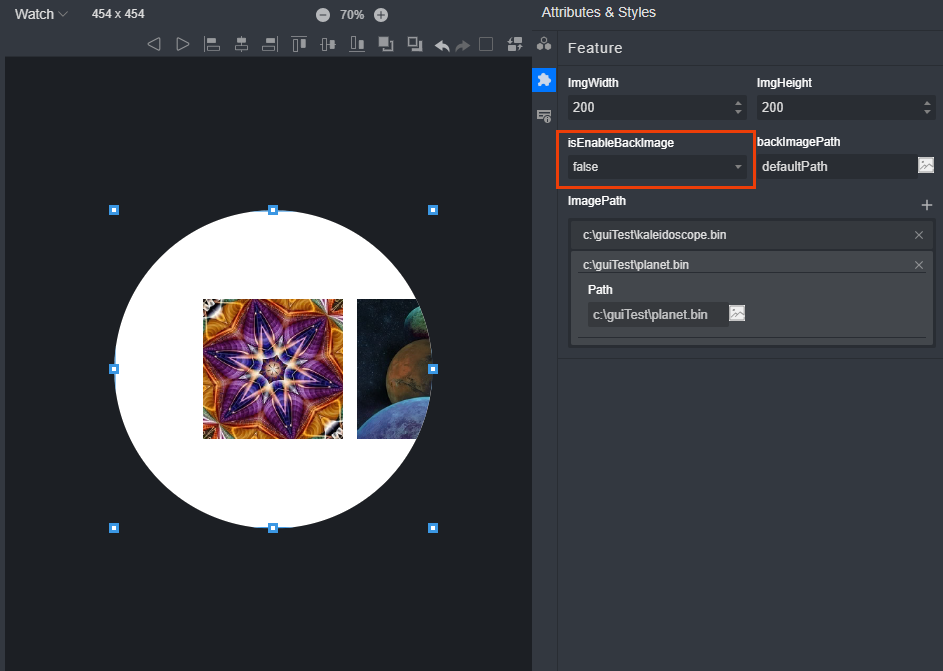Click the align left toolbar icon

(x=212, y=44)
